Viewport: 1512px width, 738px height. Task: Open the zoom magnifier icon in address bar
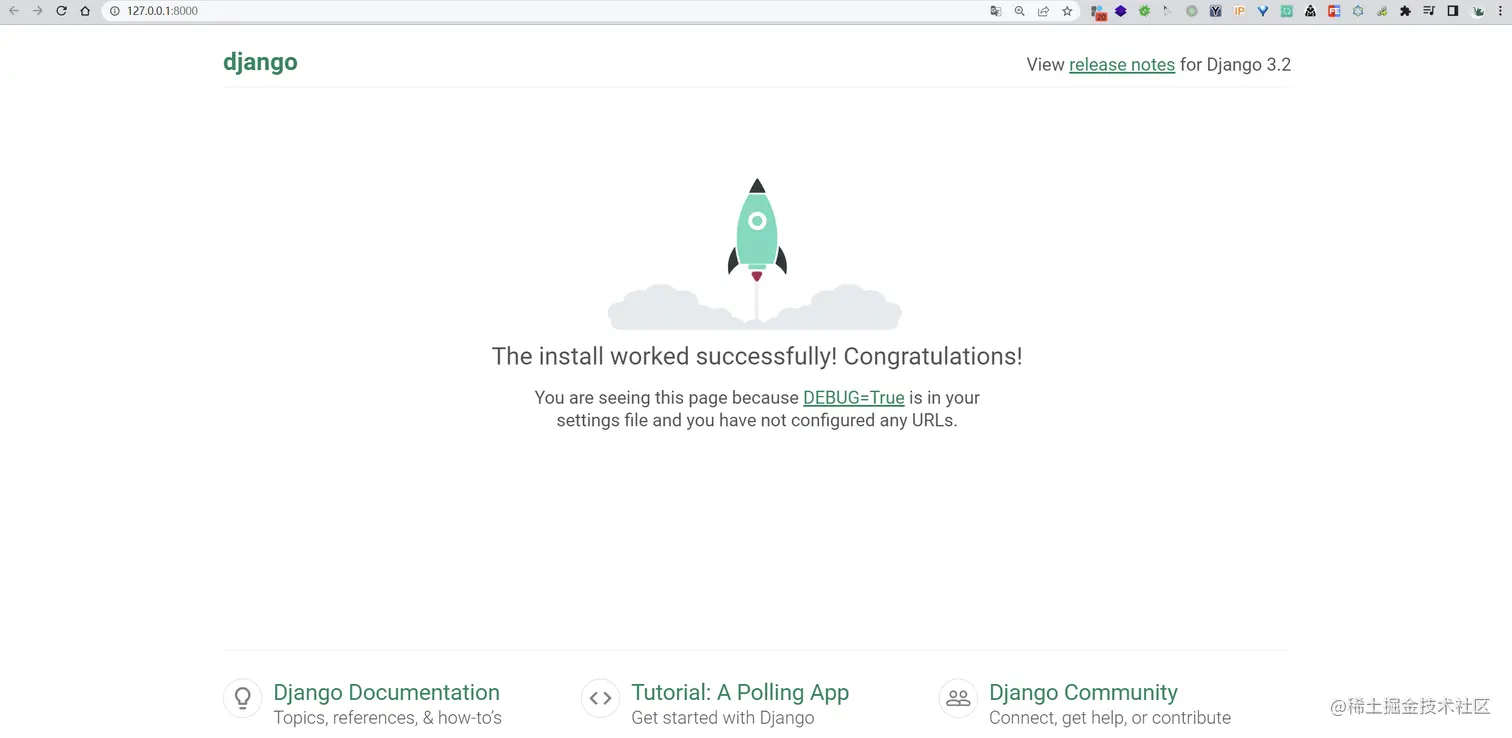coord(1019,11)
